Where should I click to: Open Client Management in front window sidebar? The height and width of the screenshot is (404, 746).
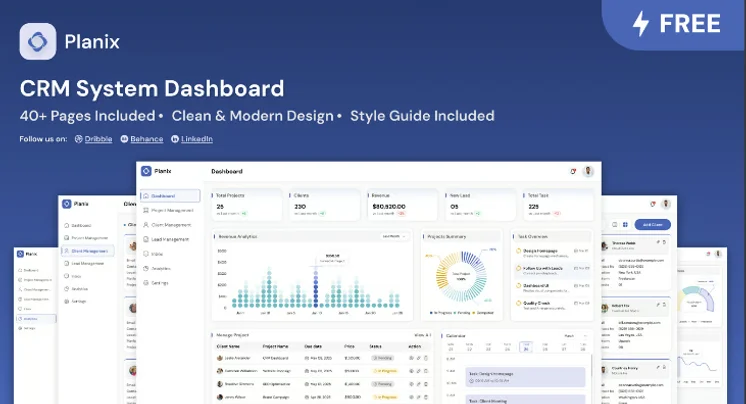pyautogui.click(x=167, y=225)
